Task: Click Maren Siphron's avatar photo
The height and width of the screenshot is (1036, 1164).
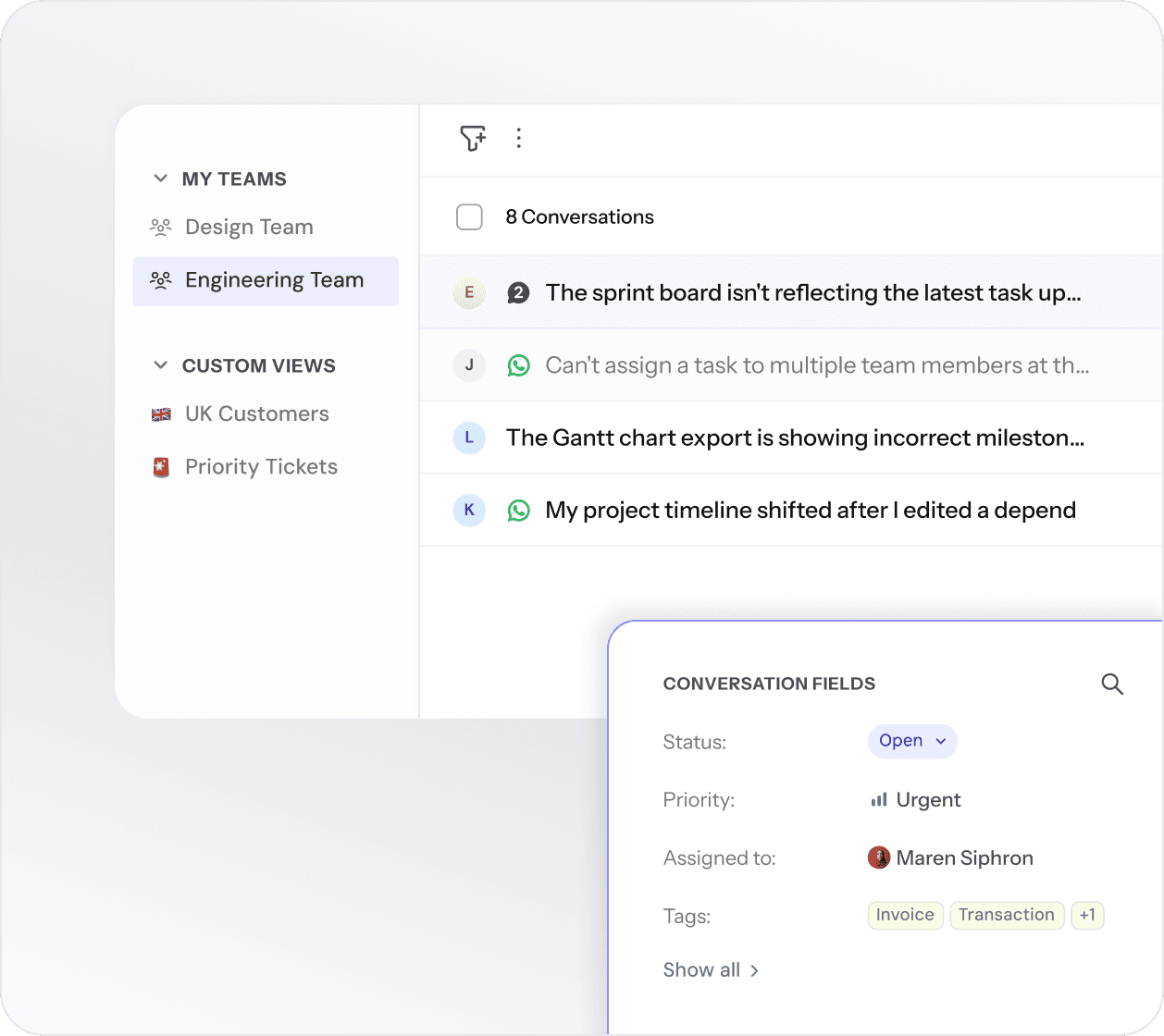Action: pyautogui.click(x=879, y=857)
